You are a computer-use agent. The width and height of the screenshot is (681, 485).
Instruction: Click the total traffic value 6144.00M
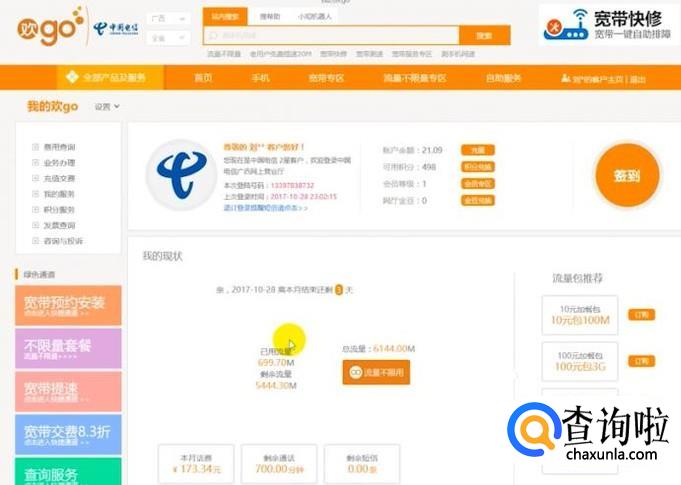click(394, 349)
